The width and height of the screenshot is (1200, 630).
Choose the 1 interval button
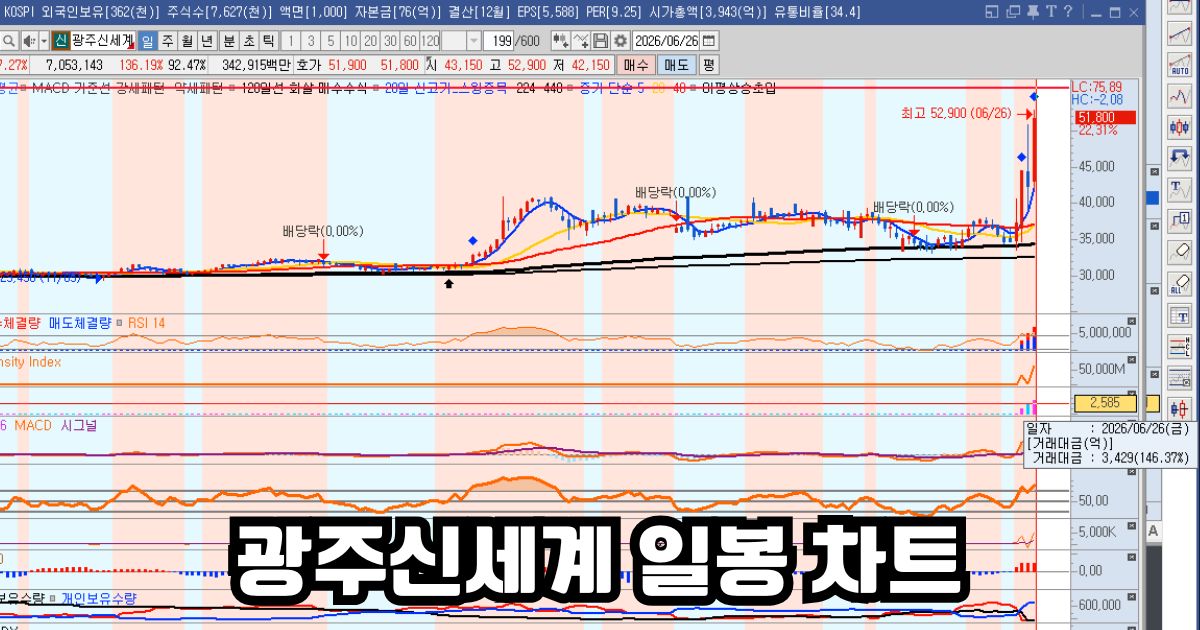click(x=292, y=40)
